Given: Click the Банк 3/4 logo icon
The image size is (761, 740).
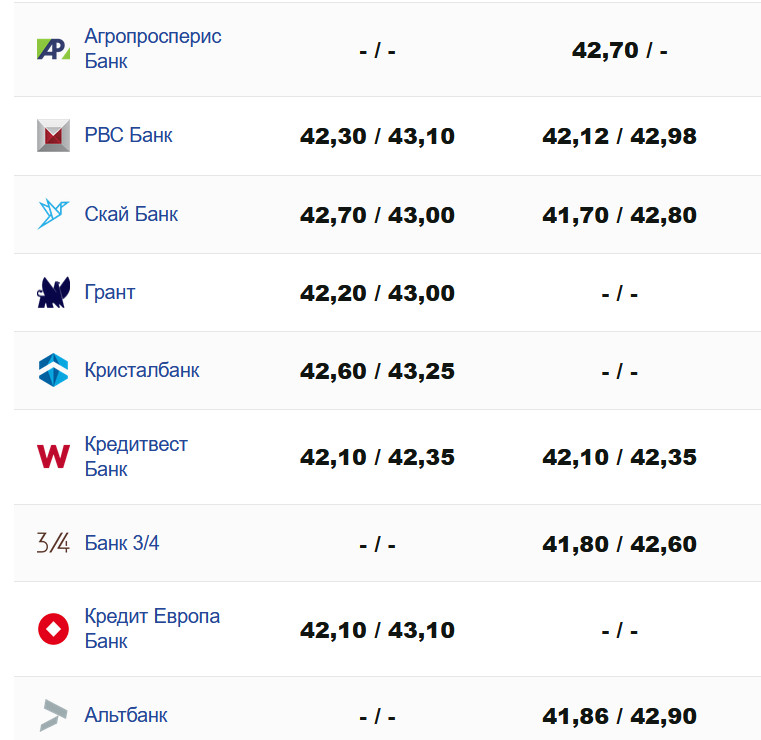Looking at the screenshot, I should pos(53,544).
